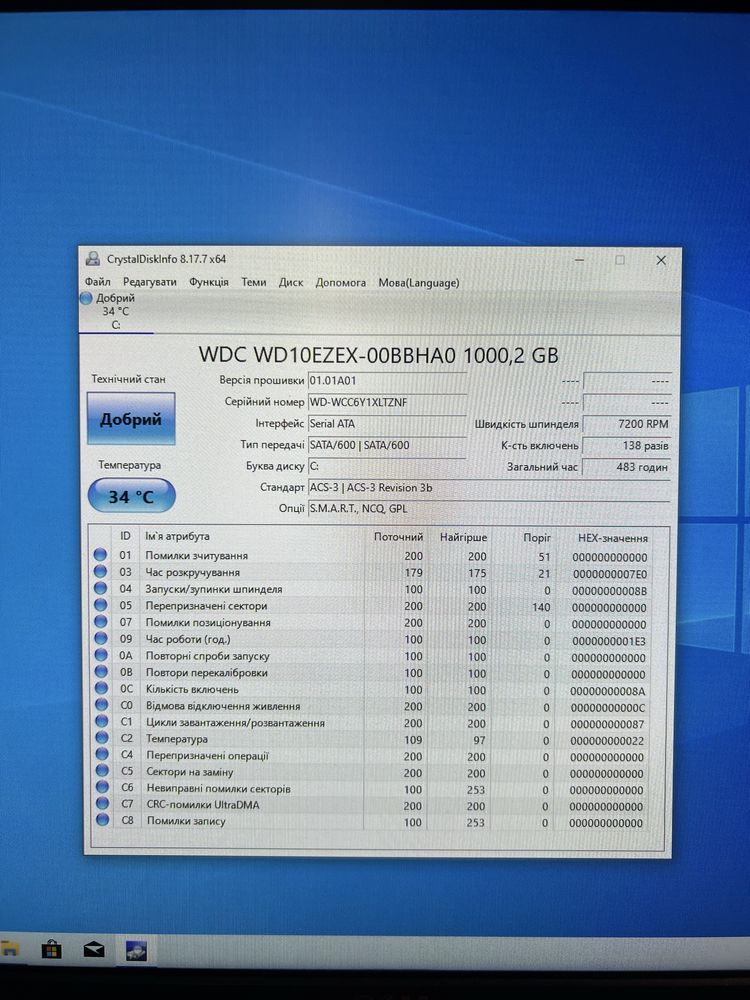The width and height of the screenshot is (750, 1000).
Task: Open File Explorer from the taskbar
Action: point(9,950)
